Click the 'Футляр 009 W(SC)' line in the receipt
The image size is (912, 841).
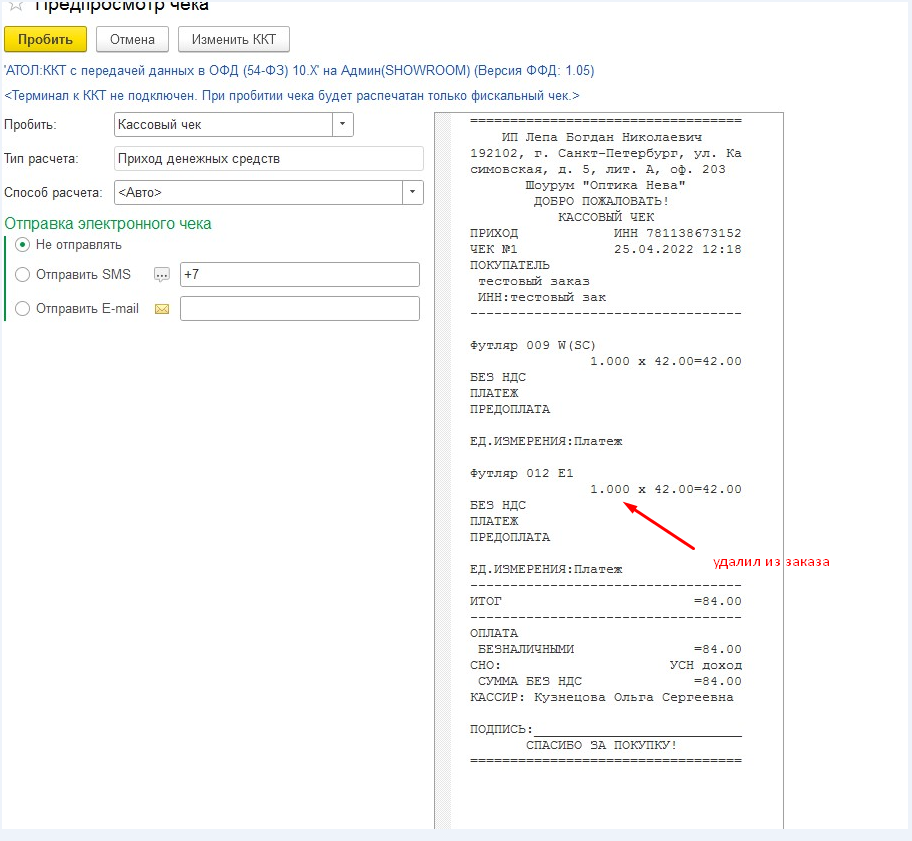click(532, 345)
